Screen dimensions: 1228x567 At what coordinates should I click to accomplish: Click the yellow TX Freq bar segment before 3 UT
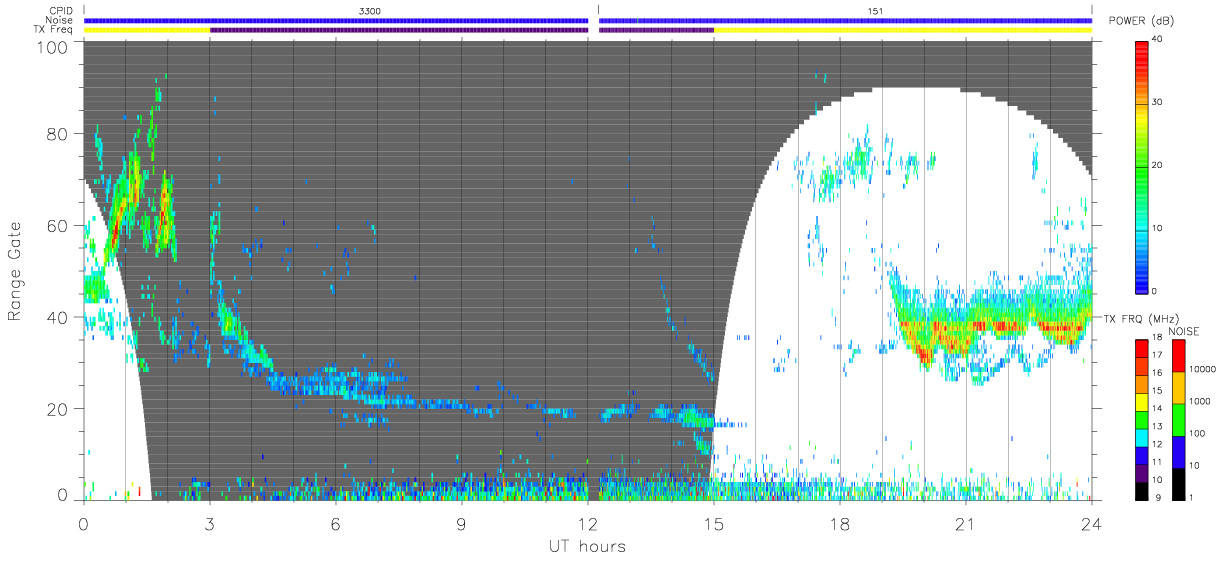(x=147, y=30)
